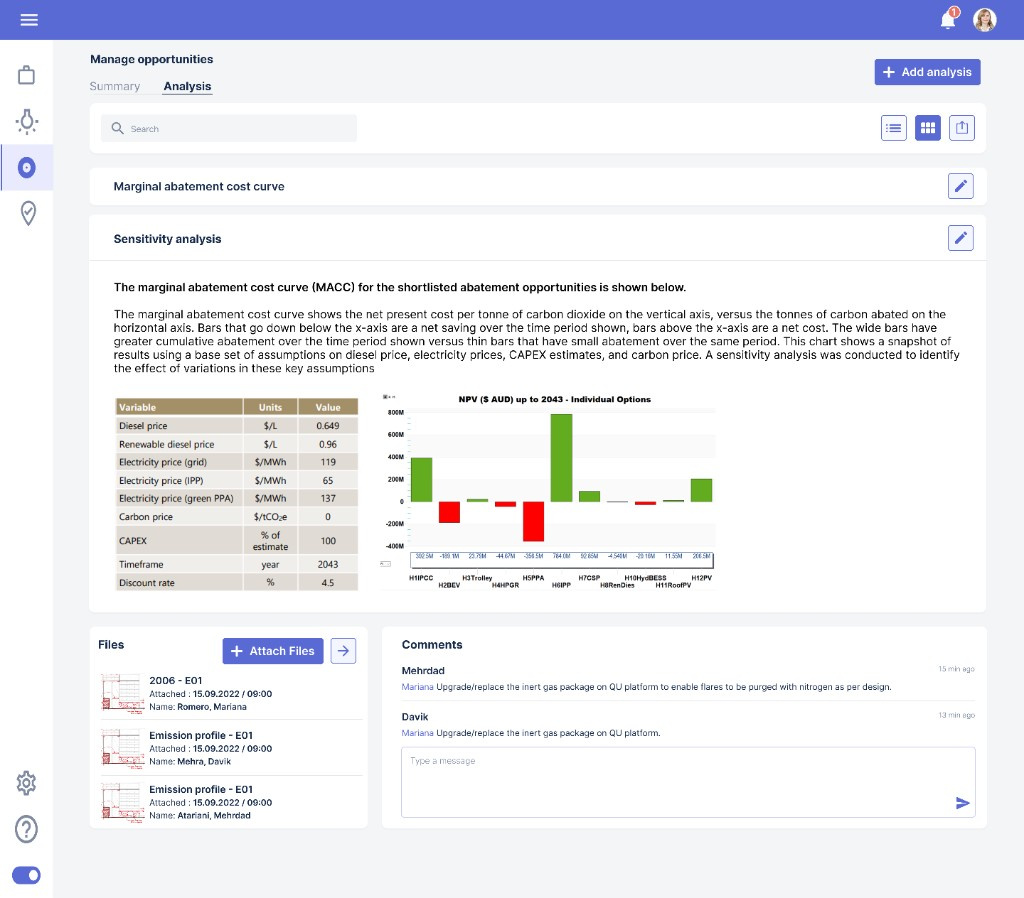The image size is (1024, 898).
Task: Open the notifications bell
Action: tap(948, 19)
